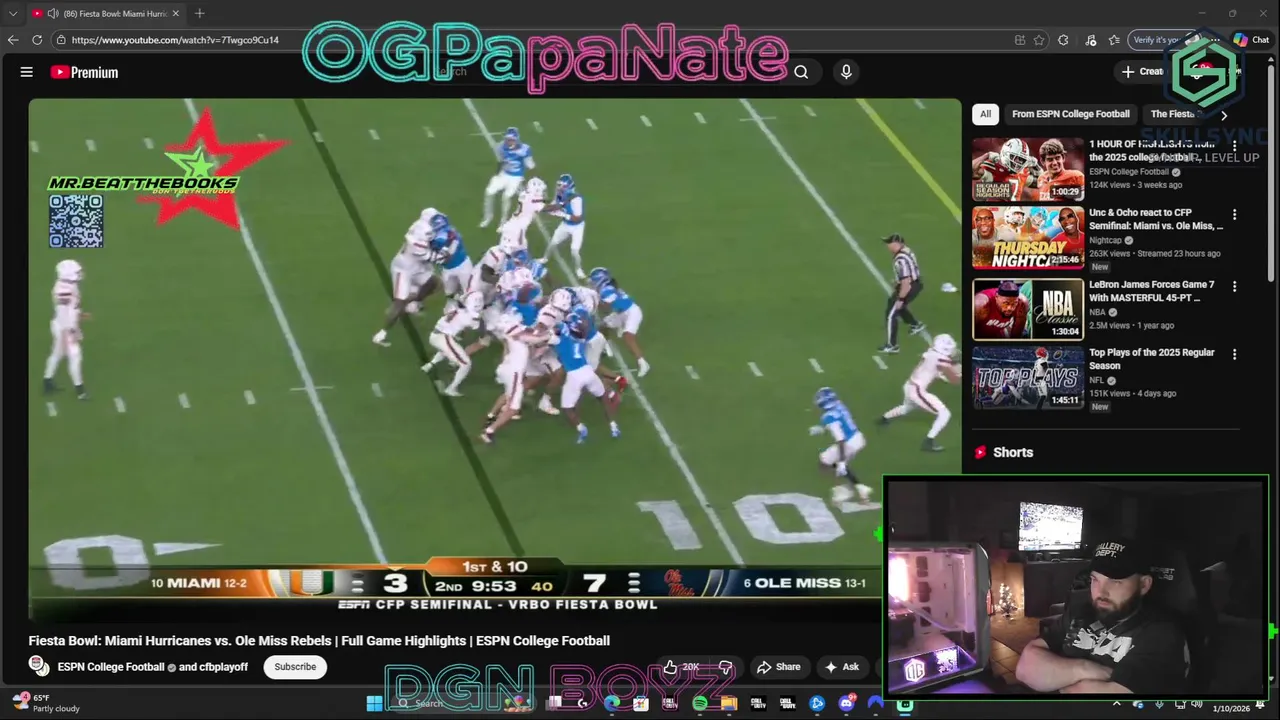Open taskbar date 1/10/2026 clock

(1231, 708)
